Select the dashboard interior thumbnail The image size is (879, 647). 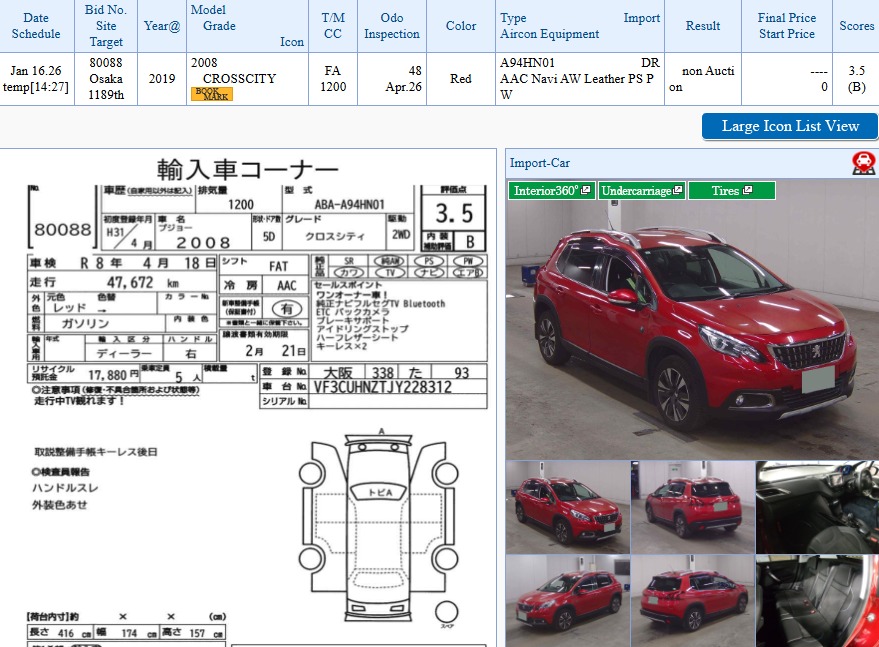(817, 507)
